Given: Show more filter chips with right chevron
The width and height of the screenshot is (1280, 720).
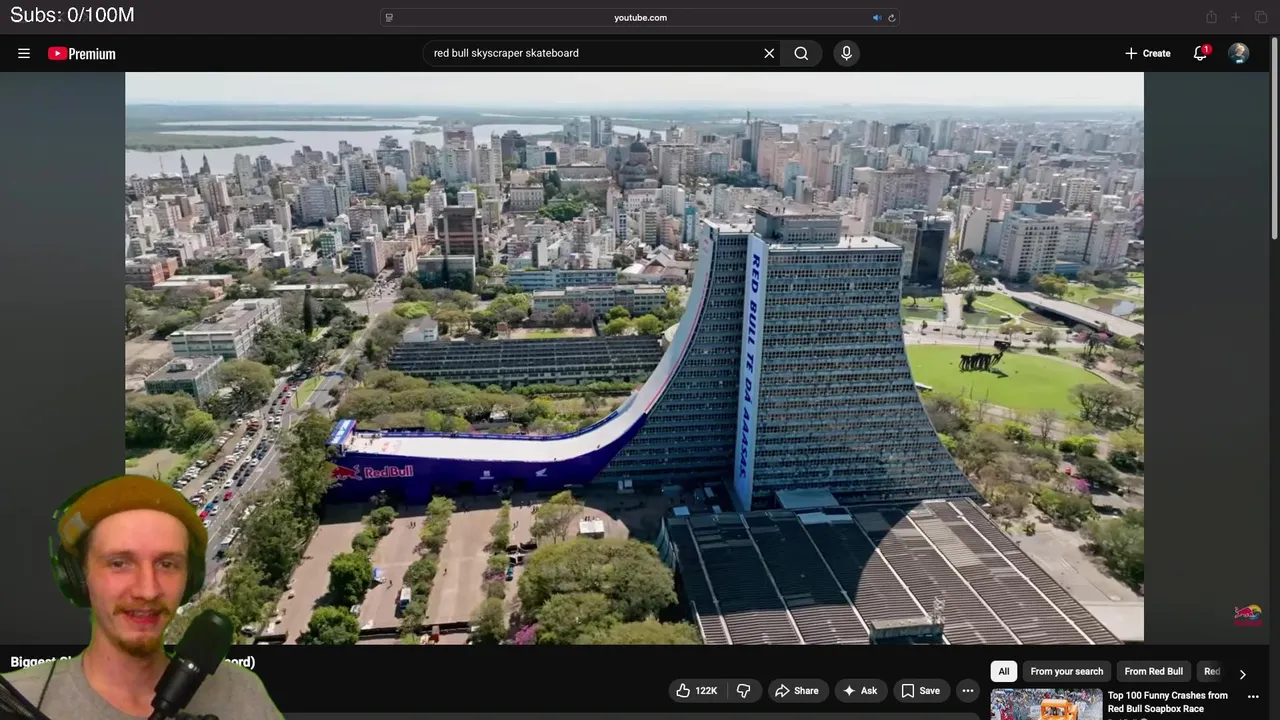Looking at the screenshot, I should point(1242,673).
